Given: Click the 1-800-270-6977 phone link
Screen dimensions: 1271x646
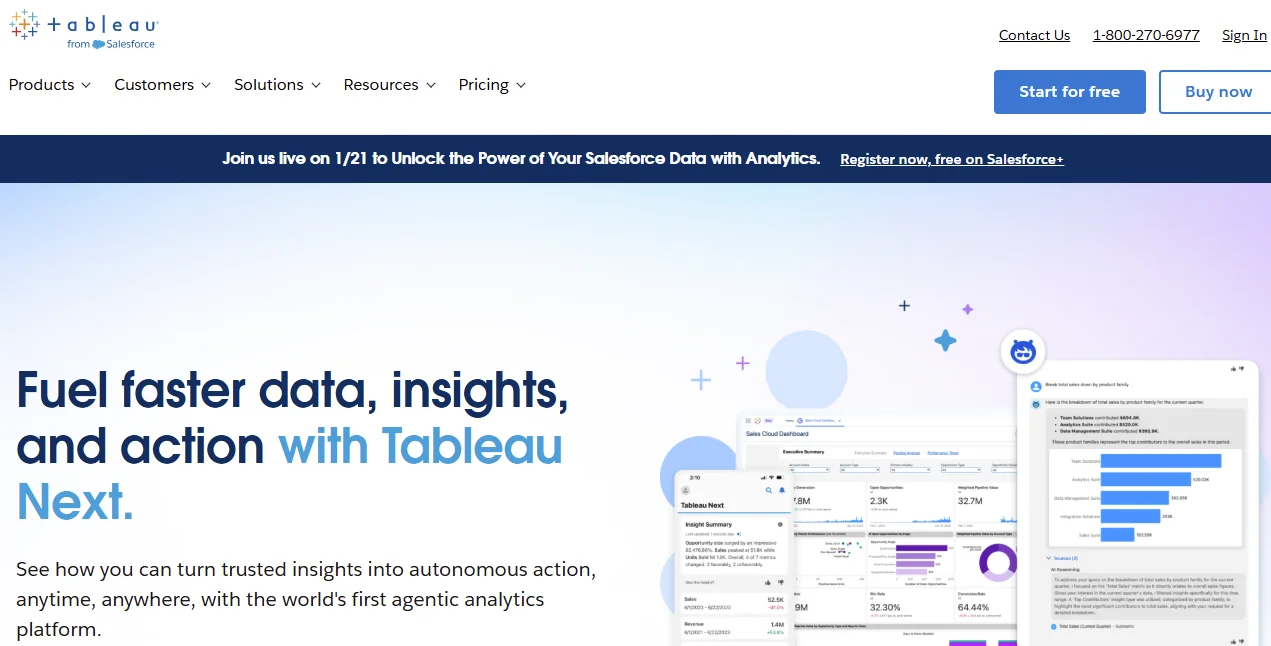Looking at the screenshot, I should (x=1146, y=35).
